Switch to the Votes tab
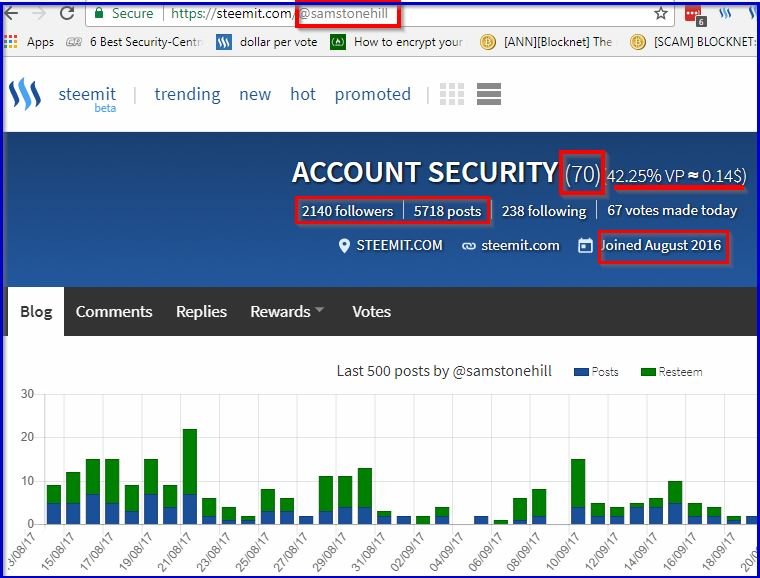 point(371,311)
